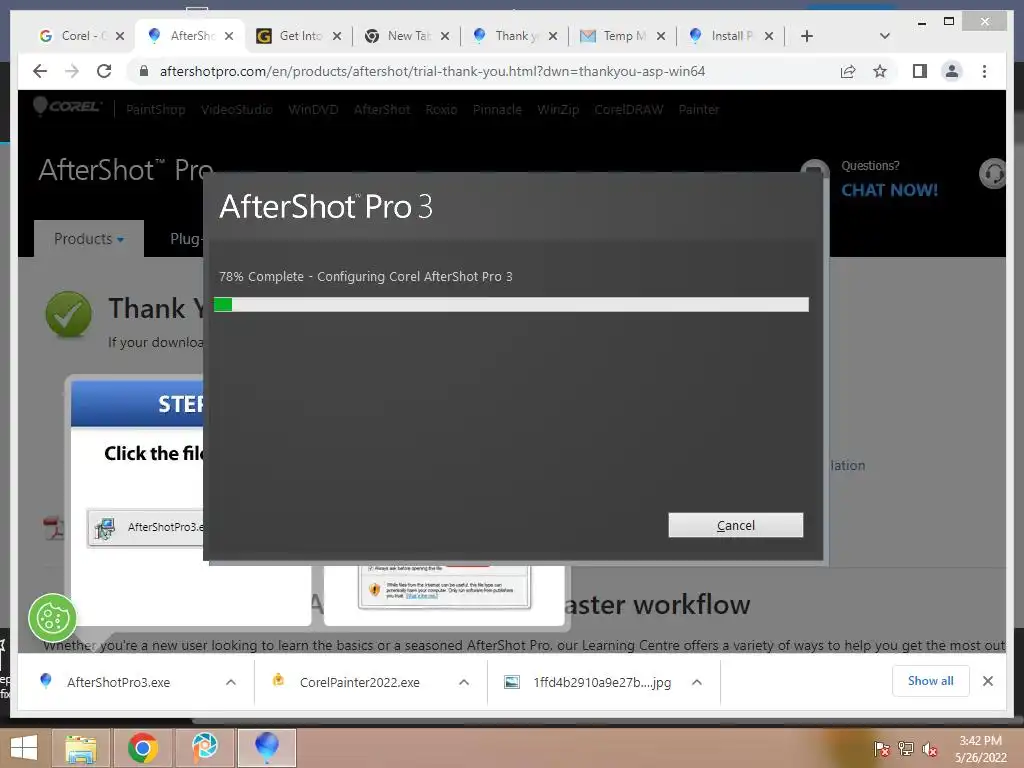
Task: Close the Install P tab
Action: pyautogui.click(x=769, y=36)
